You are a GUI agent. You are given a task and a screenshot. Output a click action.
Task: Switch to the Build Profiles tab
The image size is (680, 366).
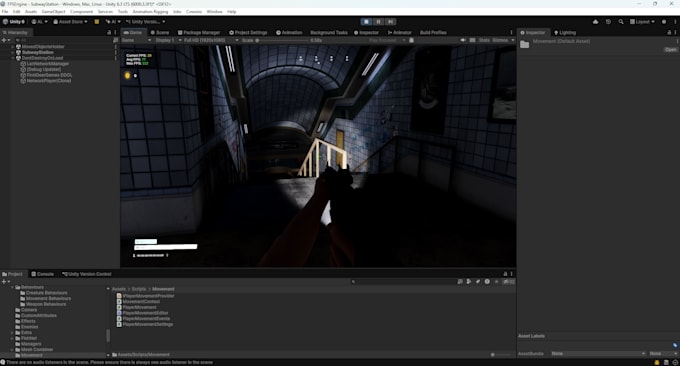click(433, 33)
